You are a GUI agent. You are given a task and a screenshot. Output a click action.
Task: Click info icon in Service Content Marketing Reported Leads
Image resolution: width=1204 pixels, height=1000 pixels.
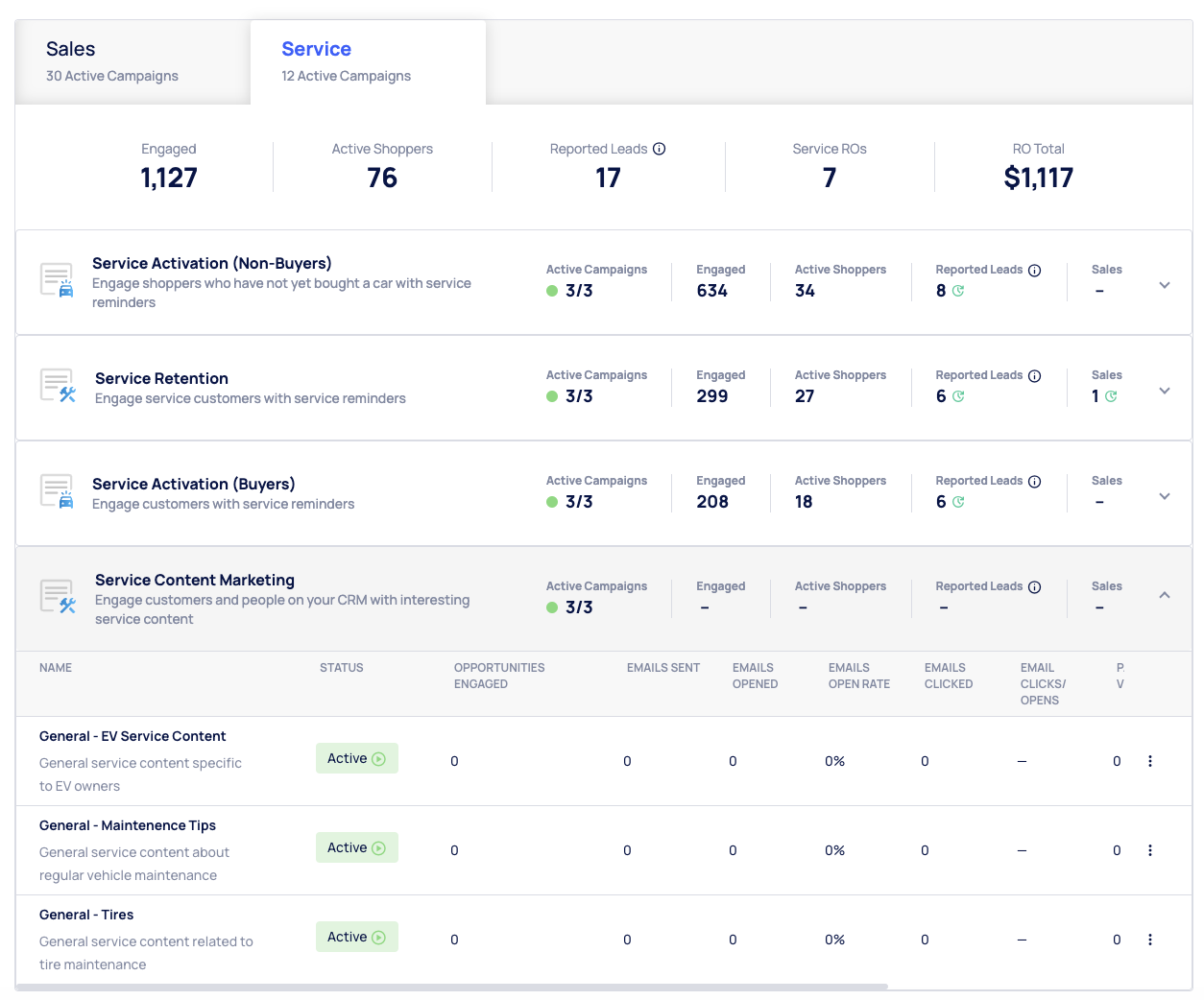click(x=1034, y=587)
